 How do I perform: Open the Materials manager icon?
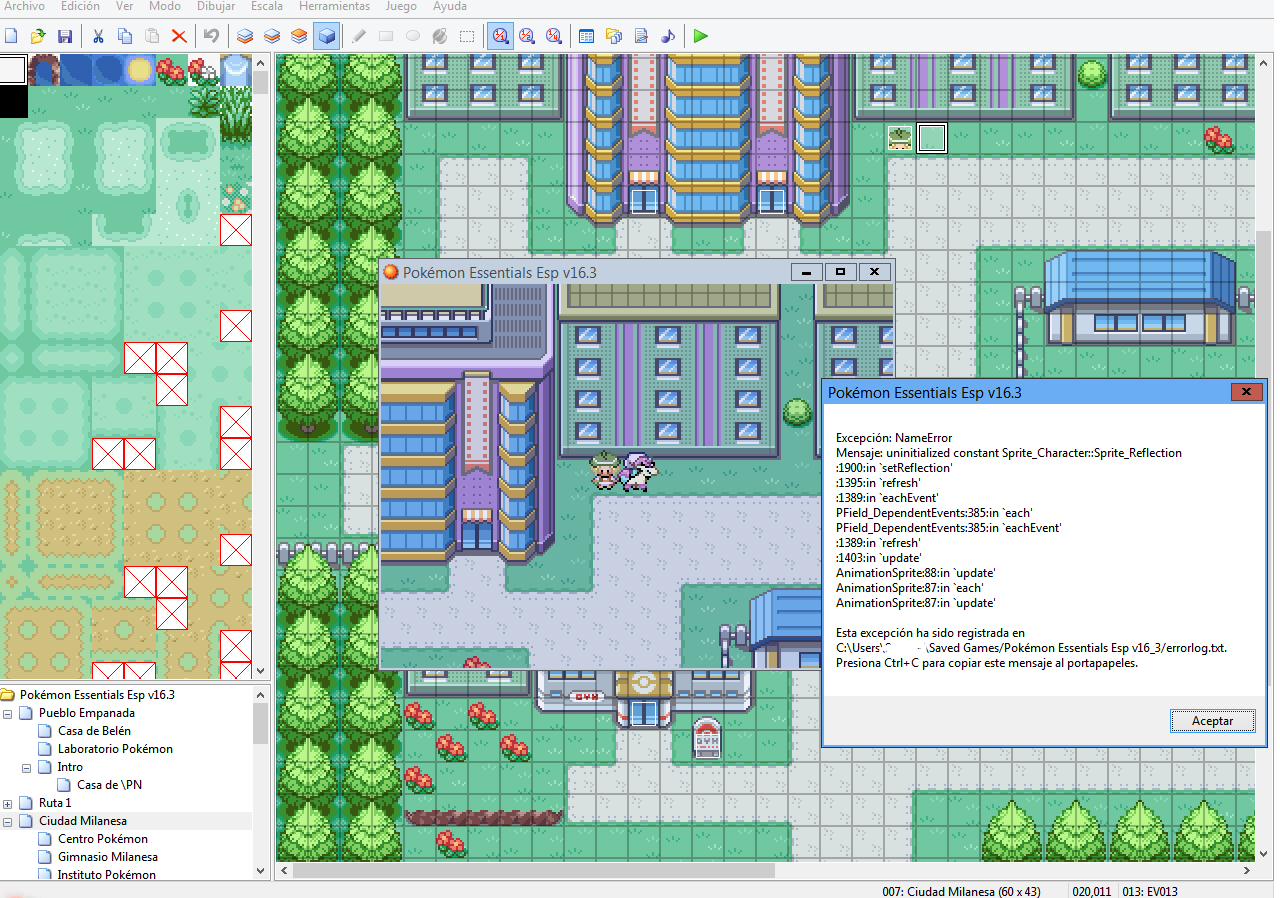coord(614,36)
